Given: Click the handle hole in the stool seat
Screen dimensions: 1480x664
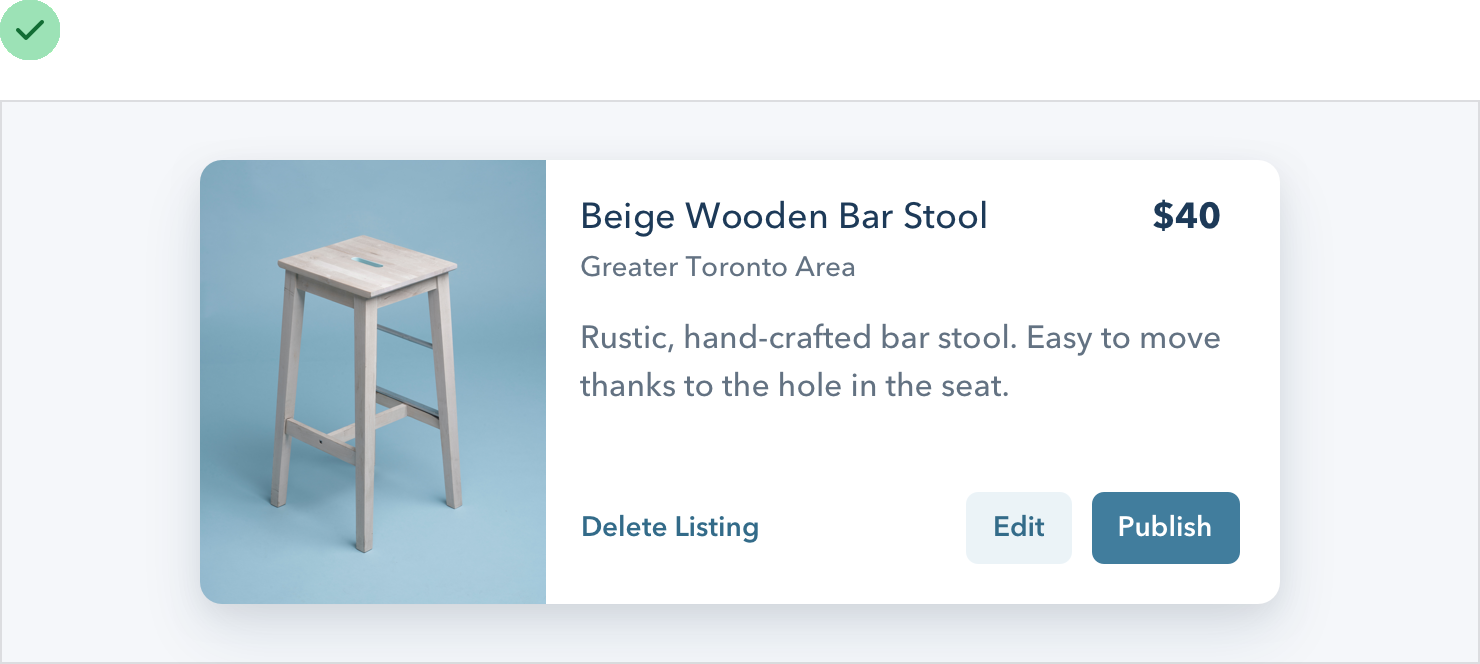Looking at the screenshot, I should [367, 263].
